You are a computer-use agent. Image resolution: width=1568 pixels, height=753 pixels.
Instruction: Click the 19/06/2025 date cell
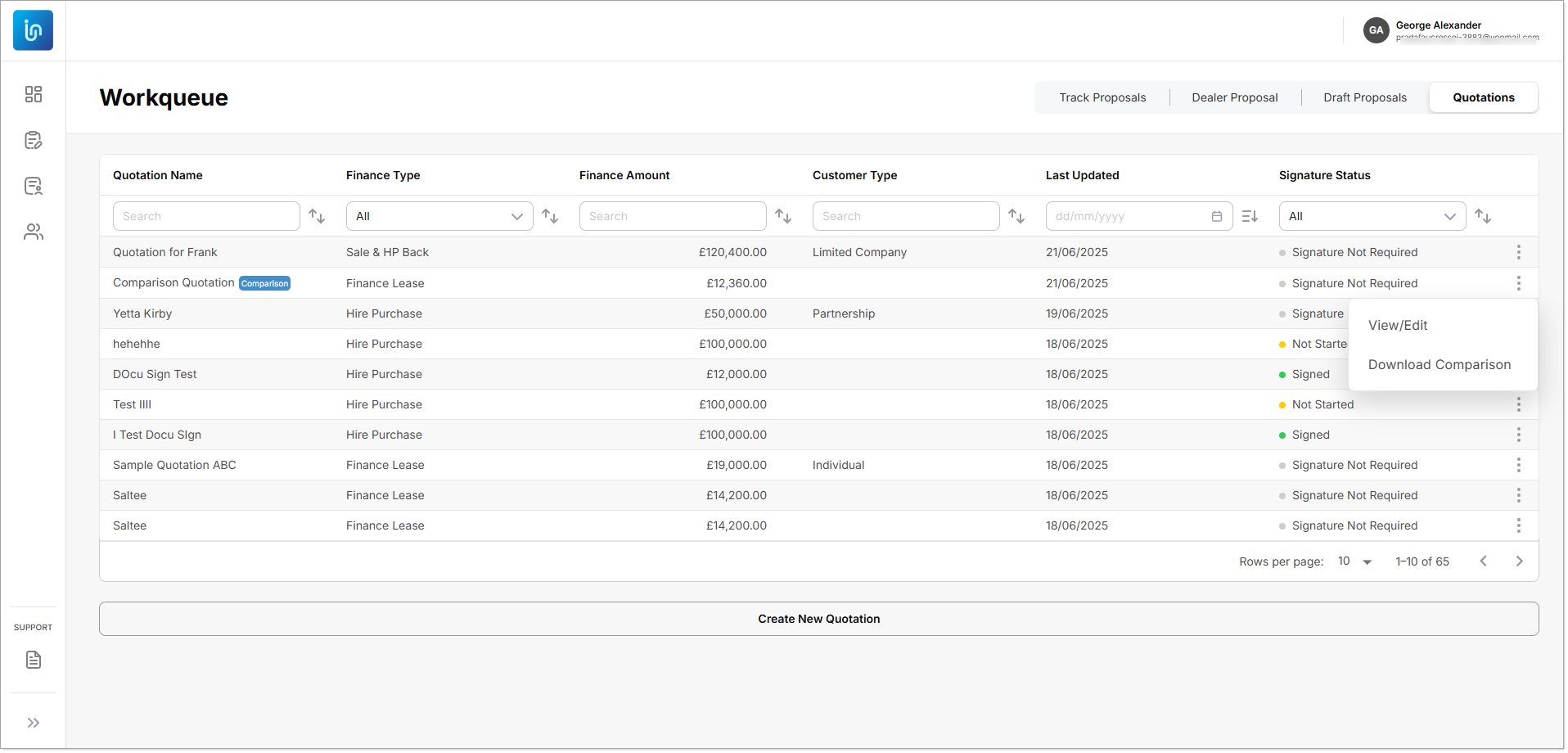point(1077,313)
